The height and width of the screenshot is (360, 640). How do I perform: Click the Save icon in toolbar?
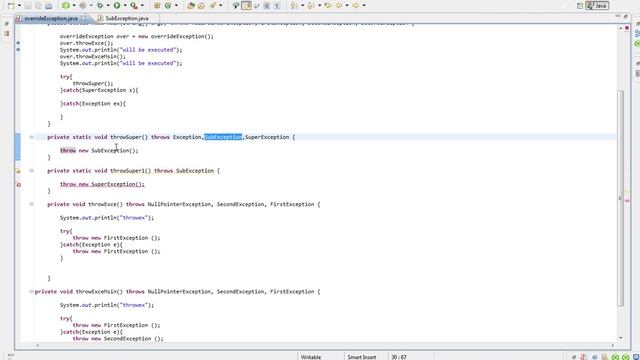[28, 6]
